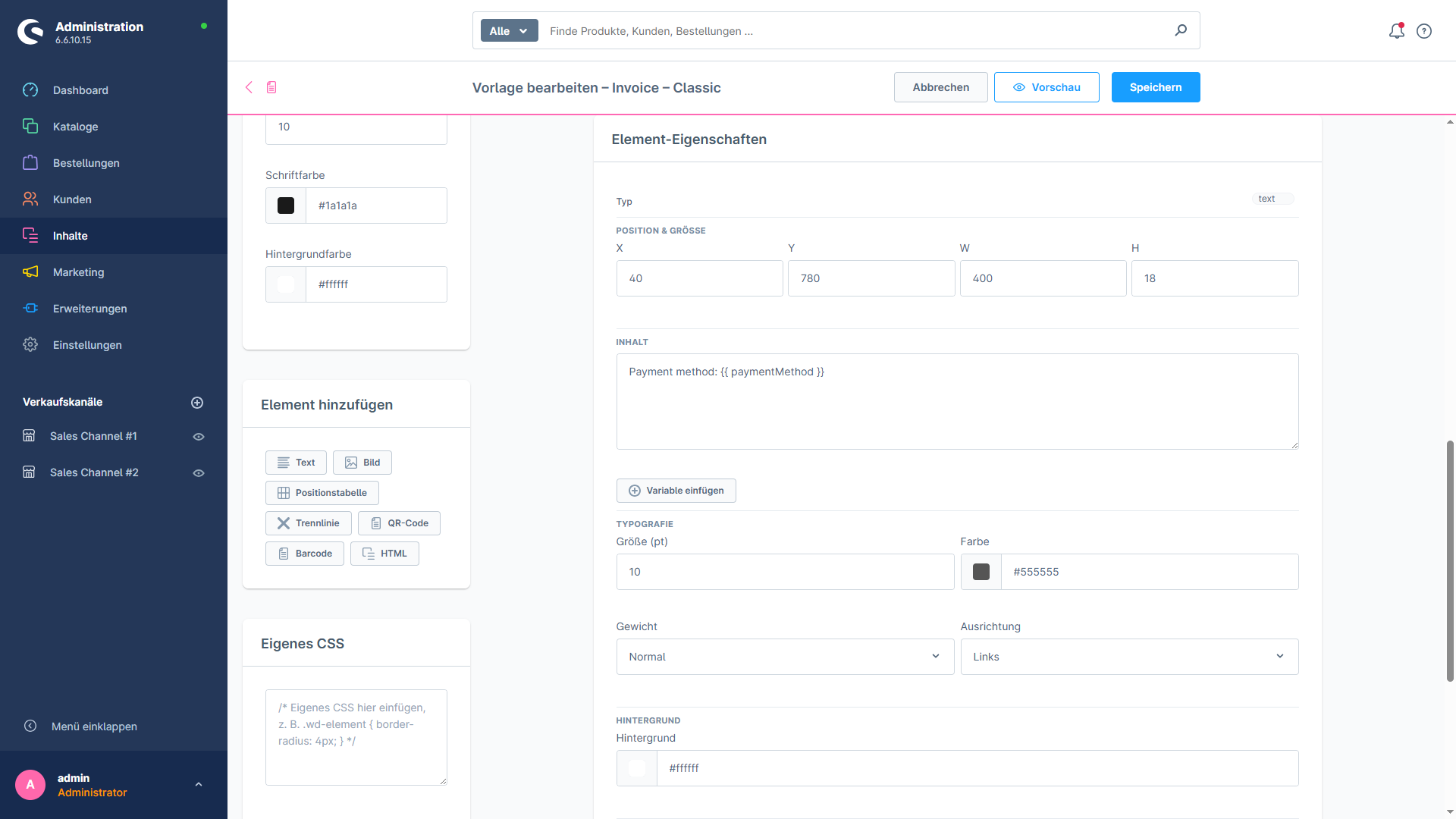Viewport: 1456px width, 819px height.
Task: Click the Hintergrund hex field in element properties
Action: click(x=977, y=768)
